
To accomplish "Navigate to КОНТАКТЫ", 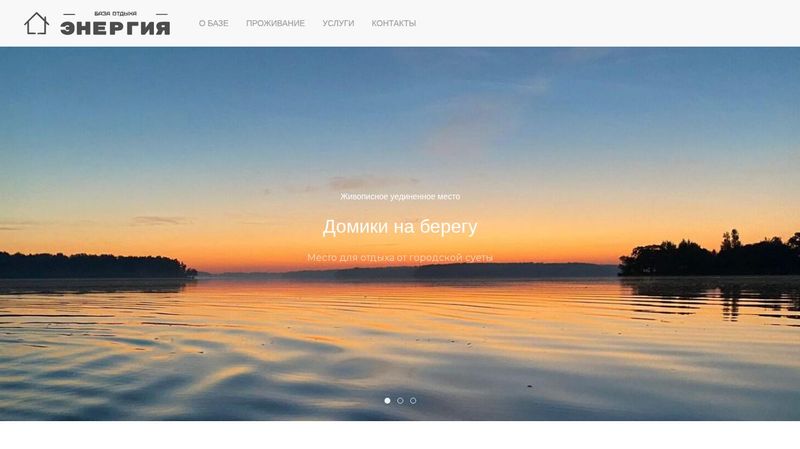I will (x=393, y=23).
